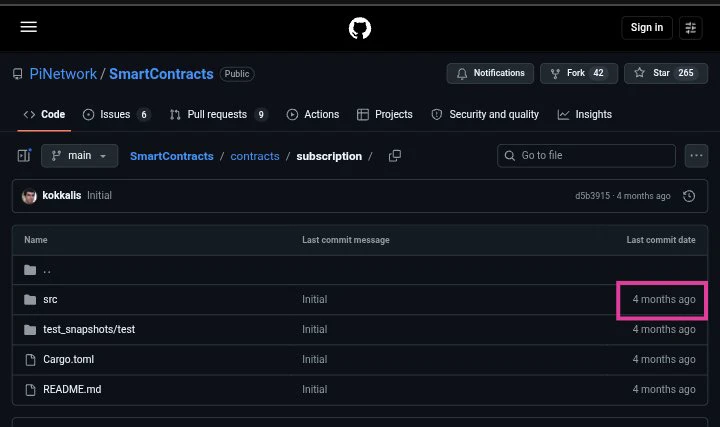Open commit d5b3915
The width and height of the screenshot is (720, 427).
592,196
